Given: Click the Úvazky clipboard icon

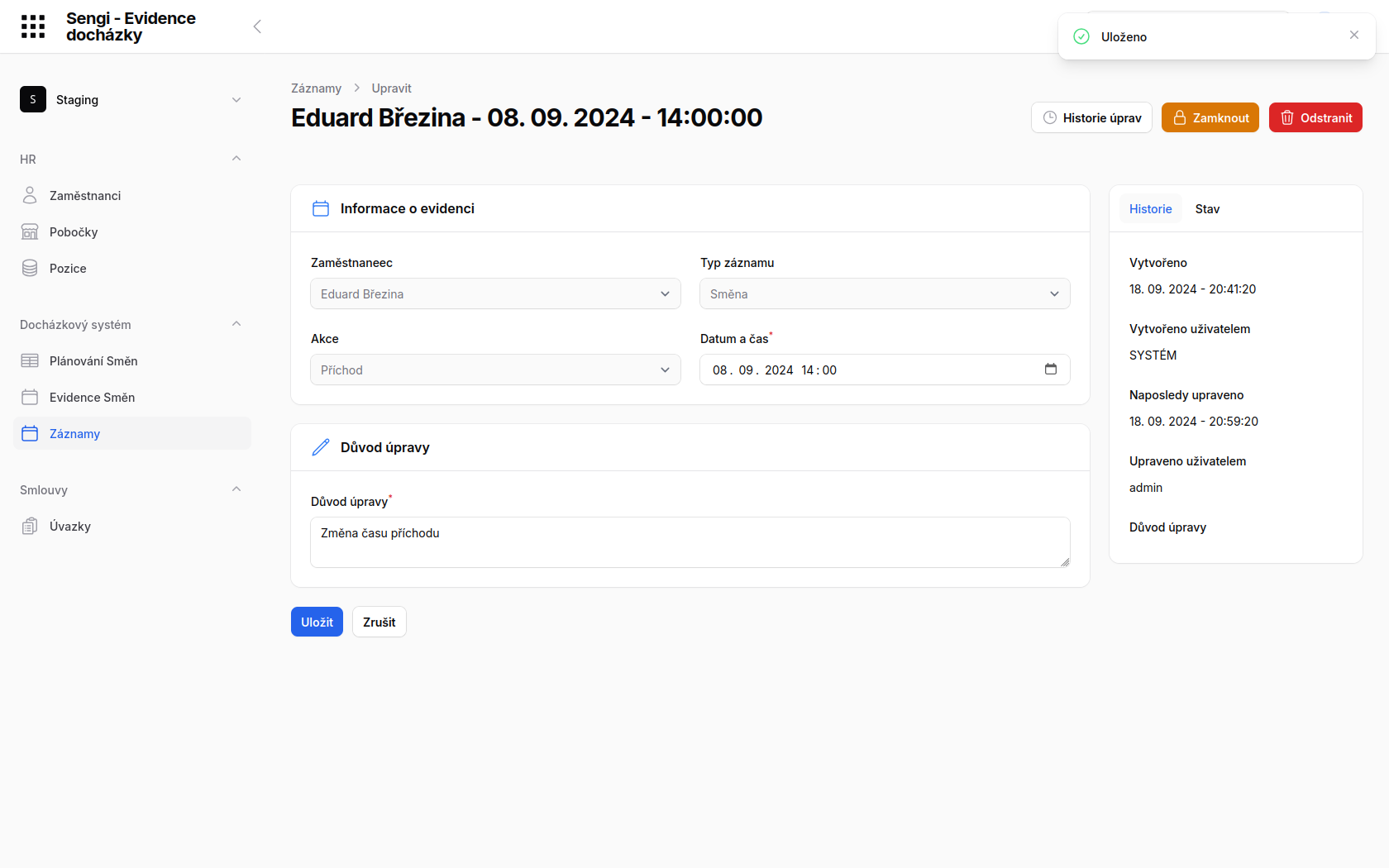Looking at the screenshot, I should click(30, 526).
